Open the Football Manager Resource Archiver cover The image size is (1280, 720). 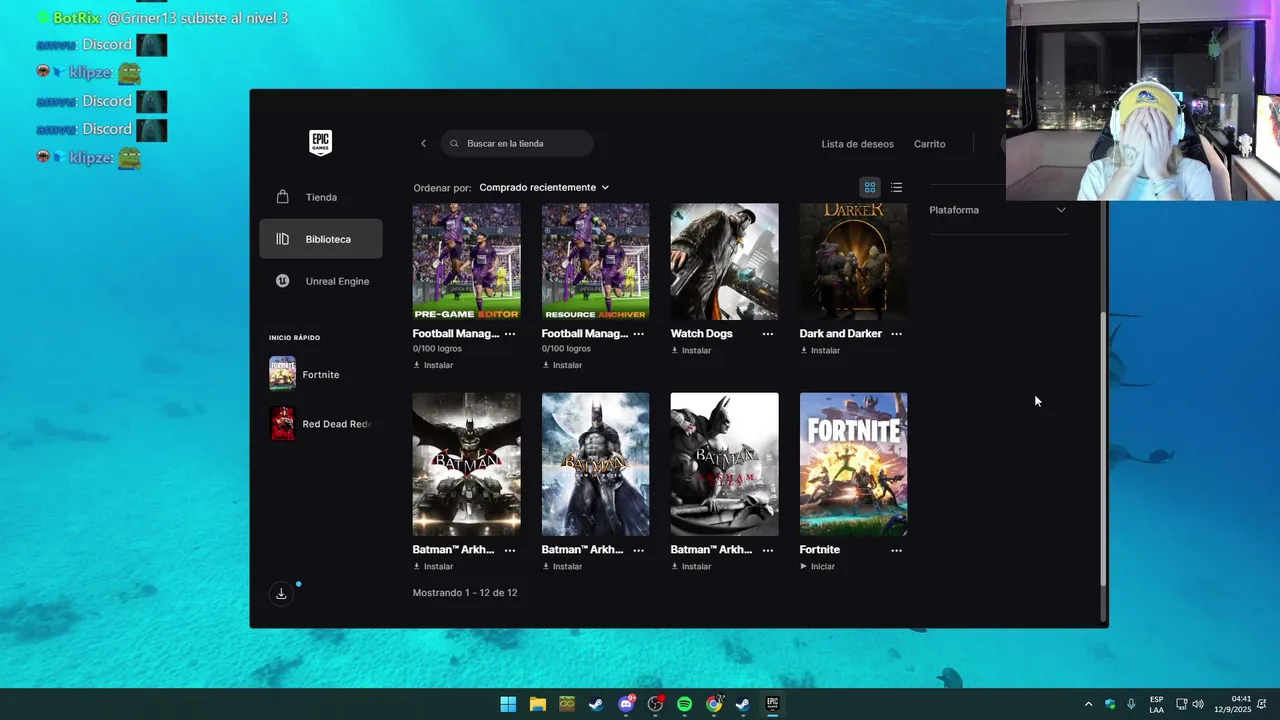coord(595,262)
